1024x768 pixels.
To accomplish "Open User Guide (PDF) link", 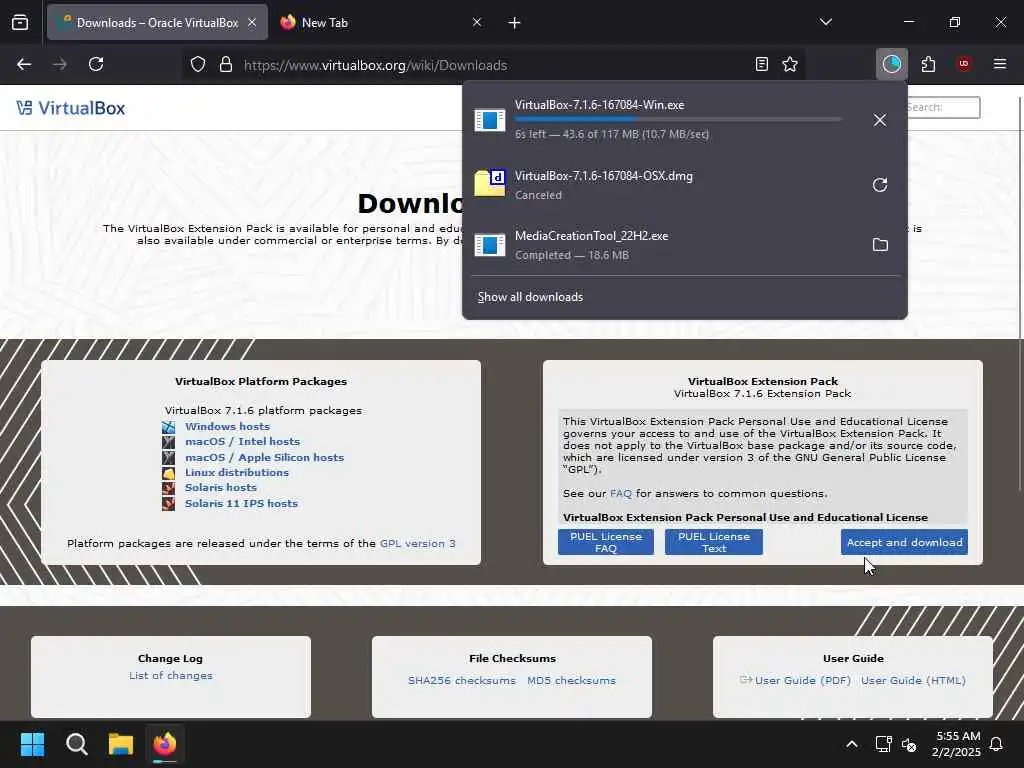I will (x=803, y=680).
